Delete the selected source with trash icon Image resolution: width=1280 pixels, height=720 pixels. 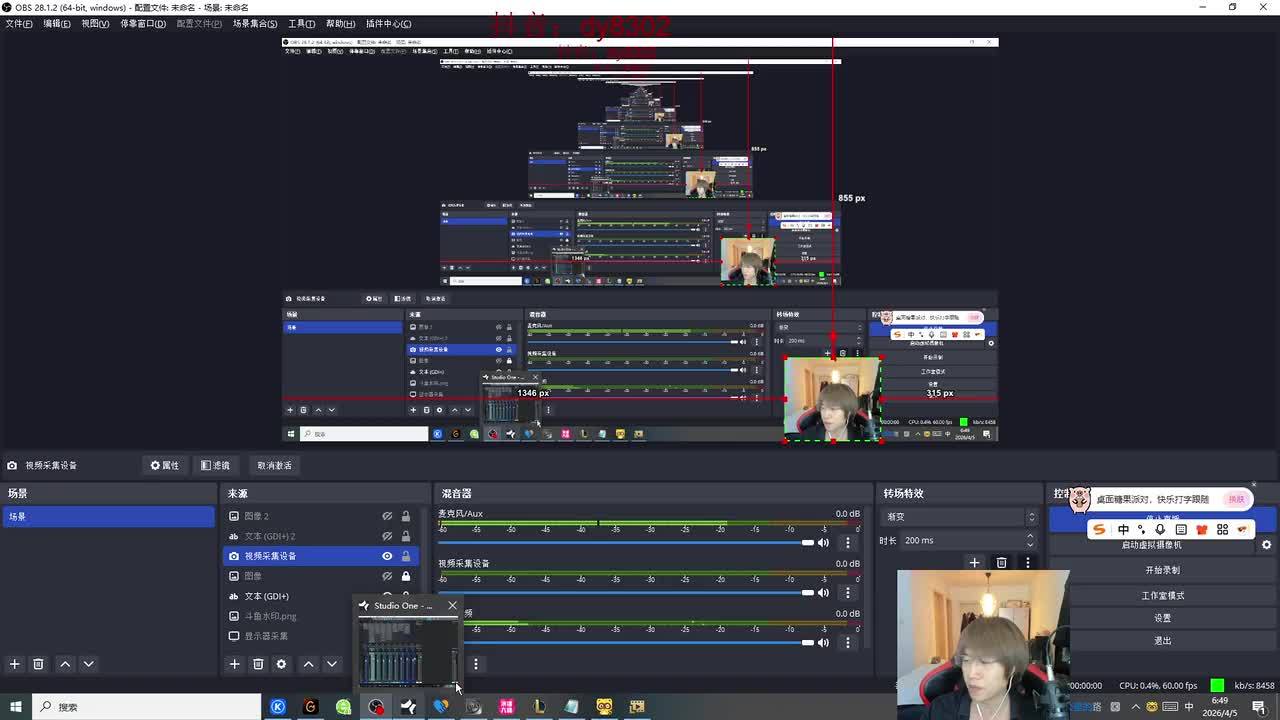(x=258, y=664)
